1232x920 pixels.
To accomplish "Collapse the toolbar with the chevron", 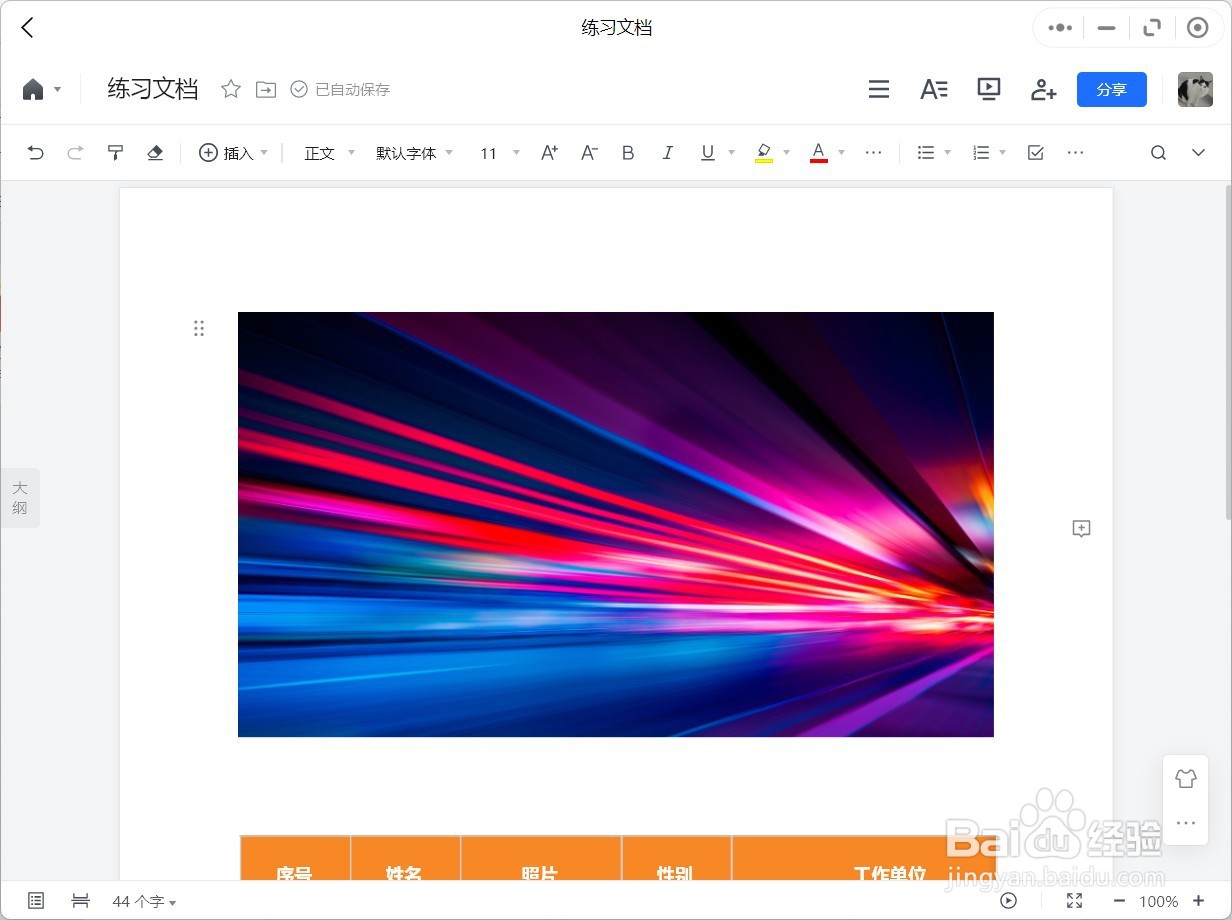I will (x=1197, y=152).
